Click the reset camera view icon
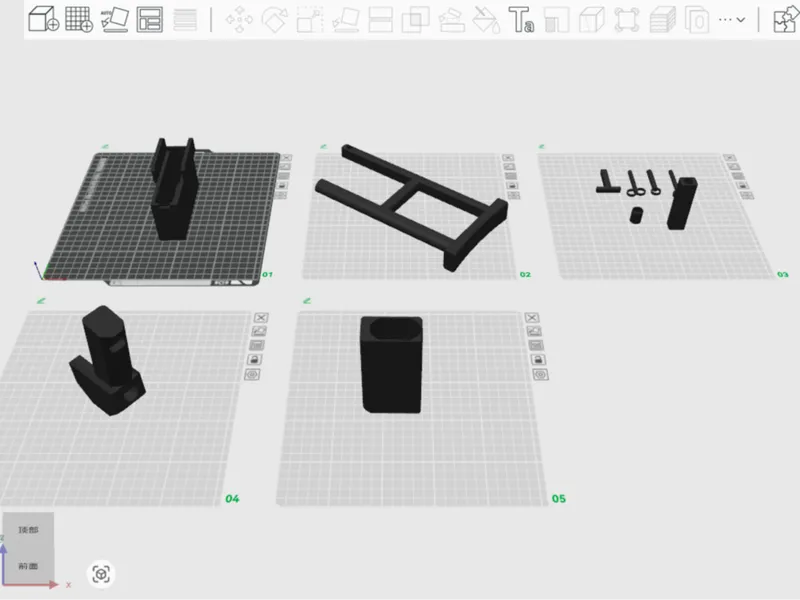 pyautogui.click(x=101, y=574)
